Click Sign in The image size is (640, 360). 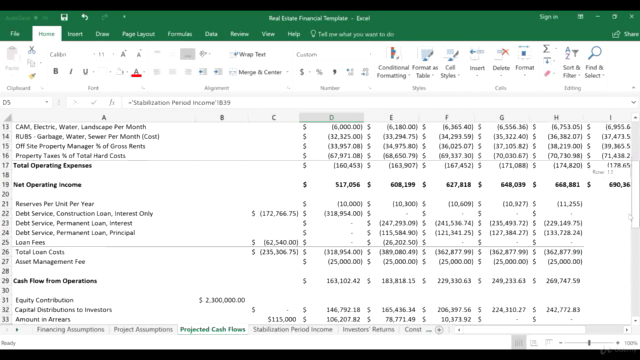[549, 17]
